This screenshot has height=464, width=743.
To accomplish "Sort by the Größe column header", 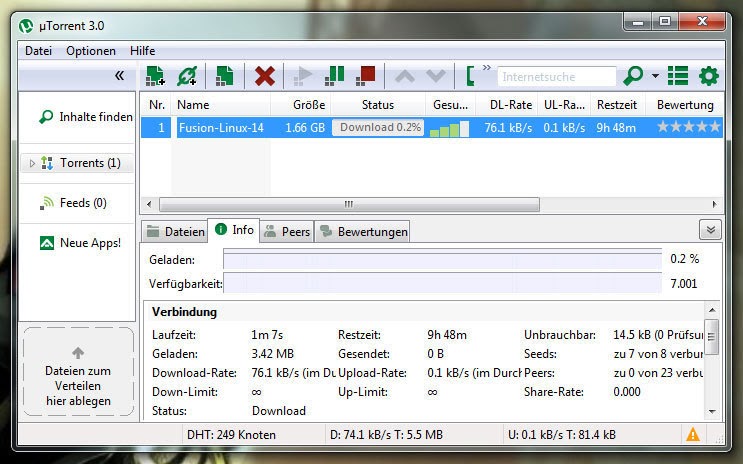I will click(x=300, y=105).
